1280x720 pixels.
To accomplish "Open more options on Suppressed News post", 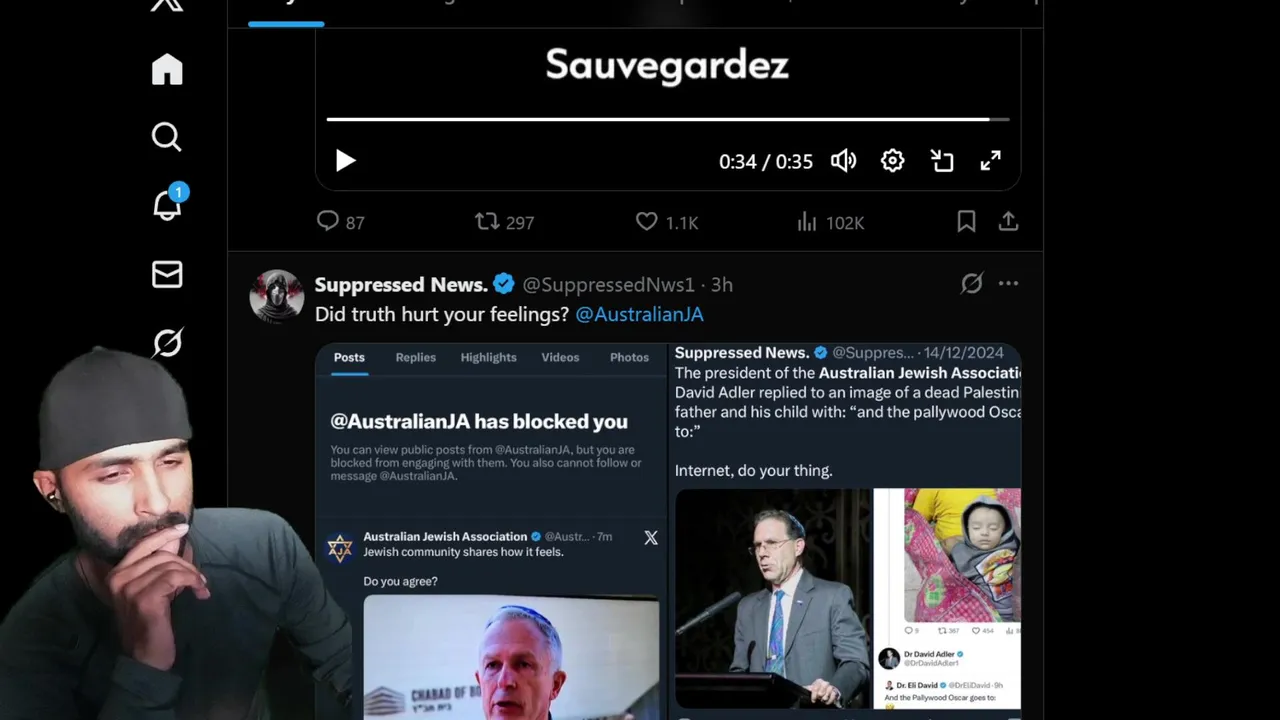I will click(1008, 284).
